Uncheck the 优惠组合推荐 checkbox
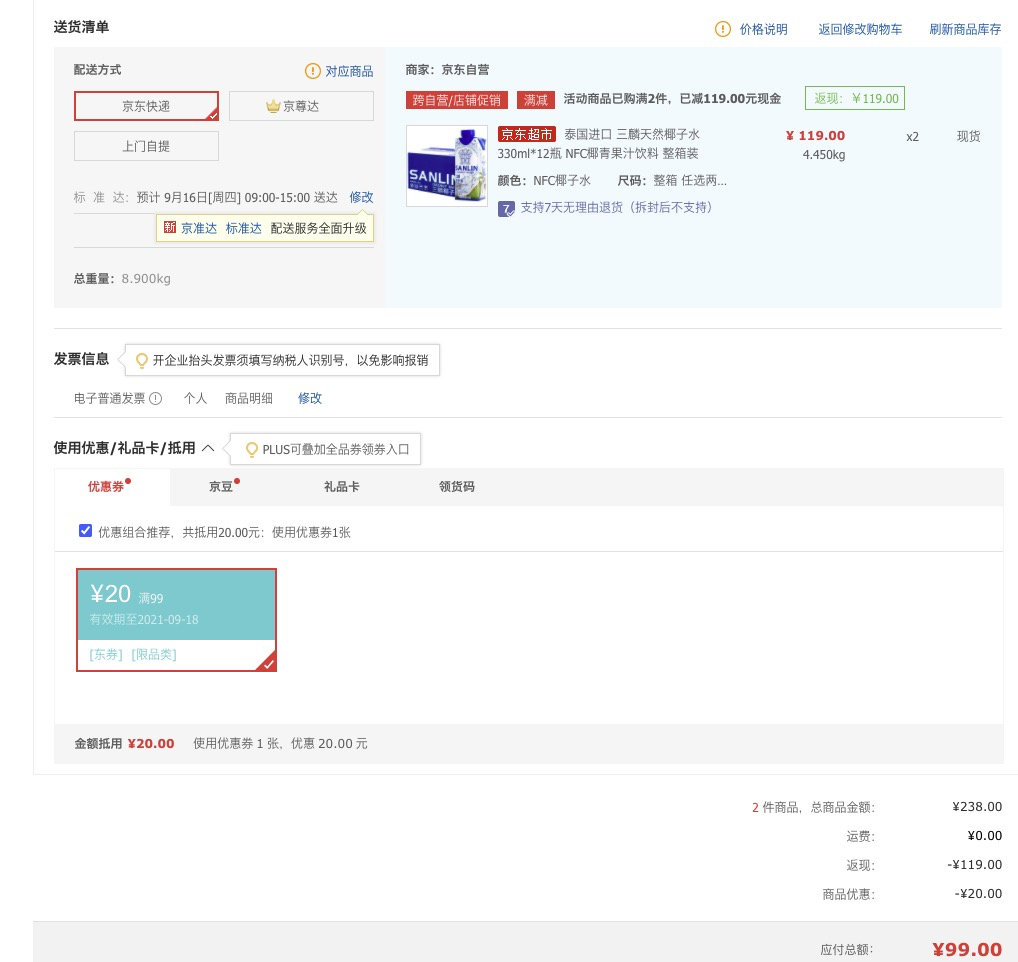The image size is (1018, 962). tap(85, 531)
